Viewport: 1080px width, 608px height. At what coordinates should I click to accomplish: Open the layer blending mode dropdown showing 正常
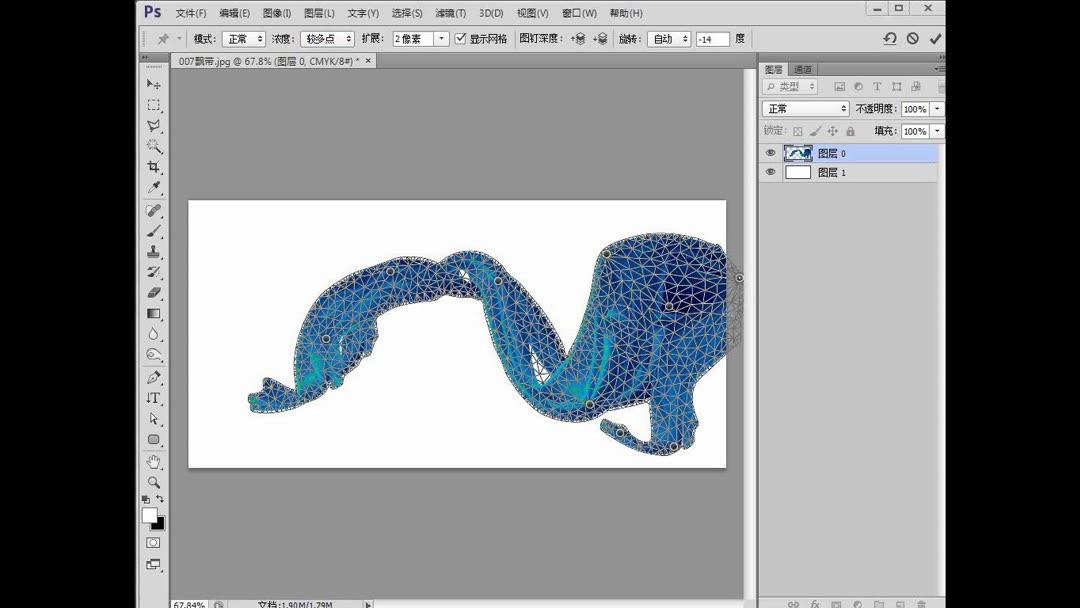(805, 107)
